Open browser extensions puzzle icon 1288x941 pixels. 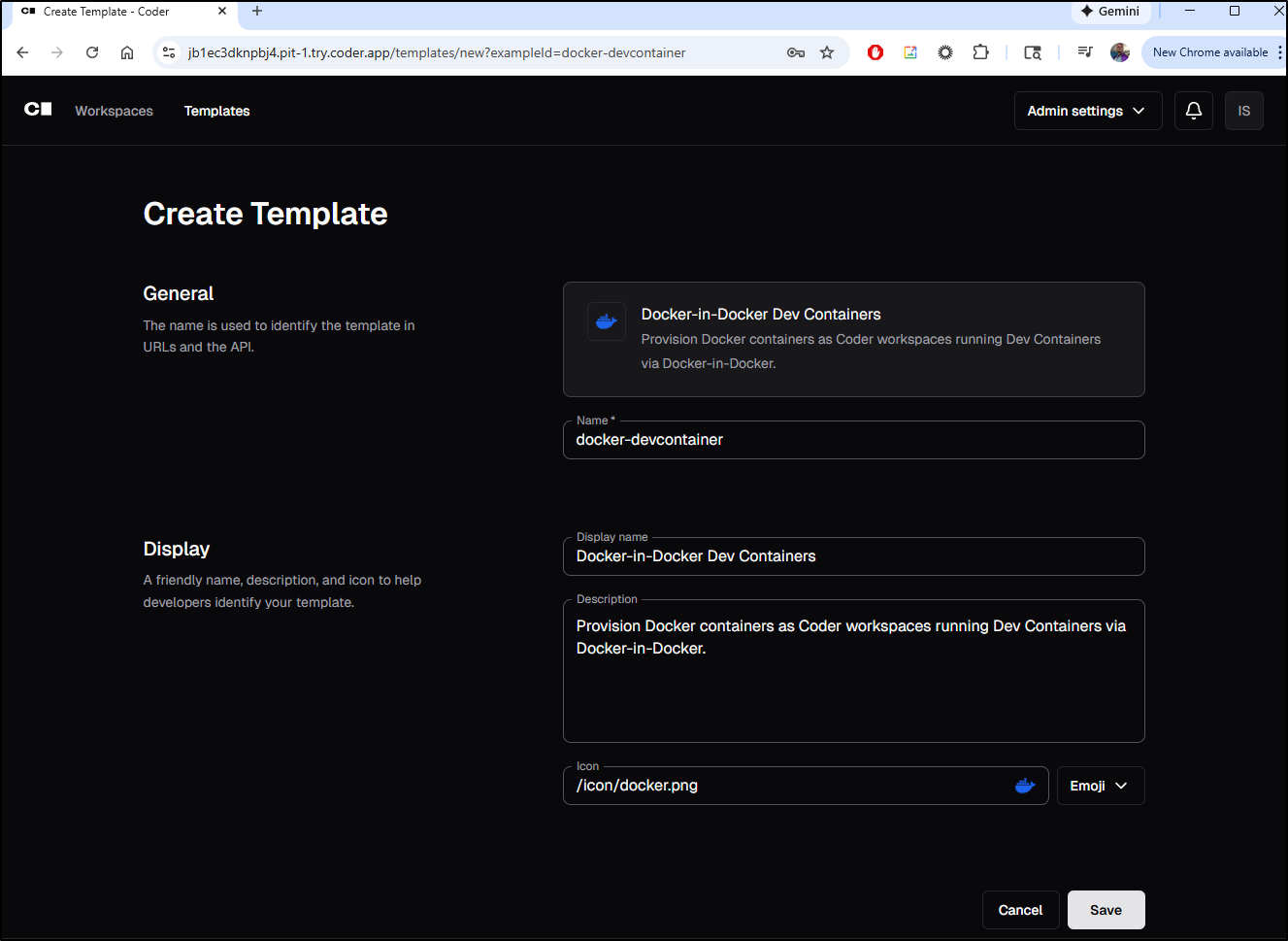(x=980, y=52)
